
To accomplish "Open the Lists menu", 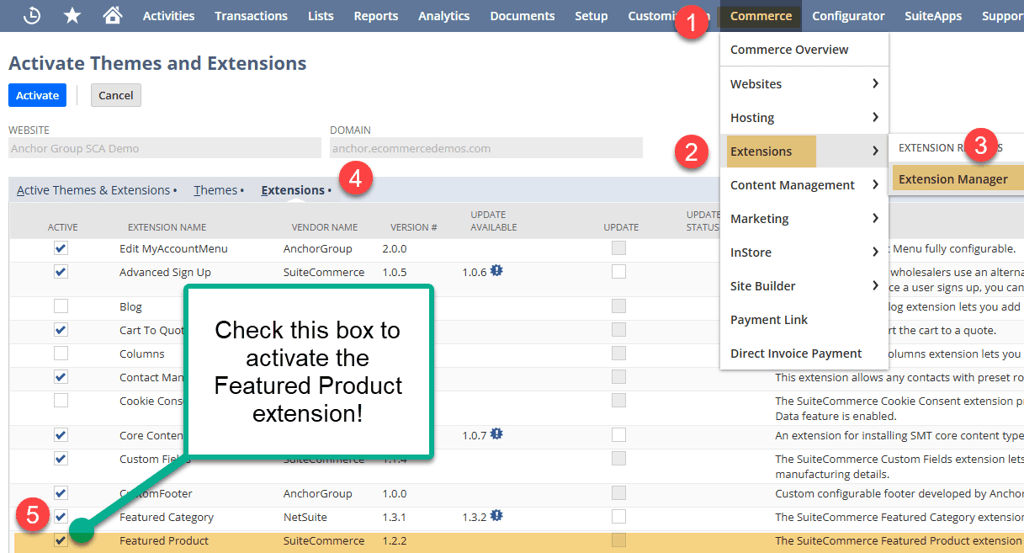I will (321, 16).
